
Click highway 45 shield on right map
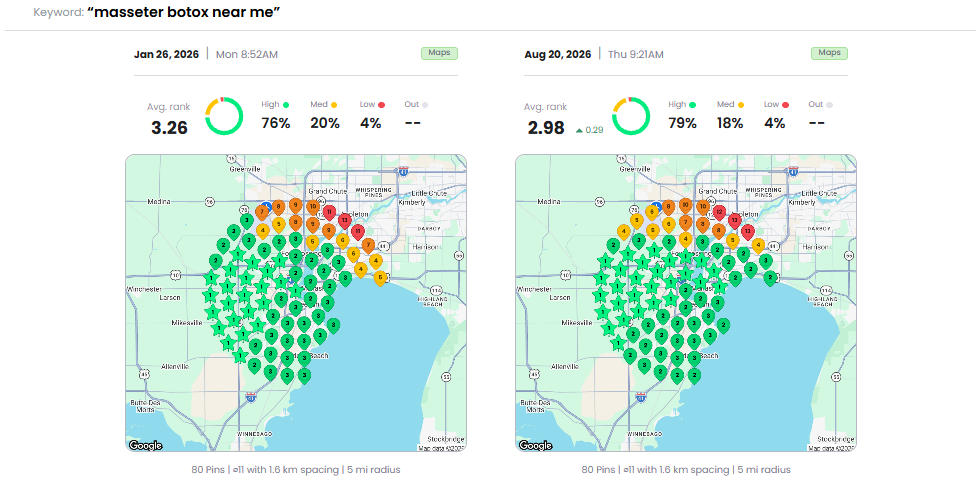point(535,374)
